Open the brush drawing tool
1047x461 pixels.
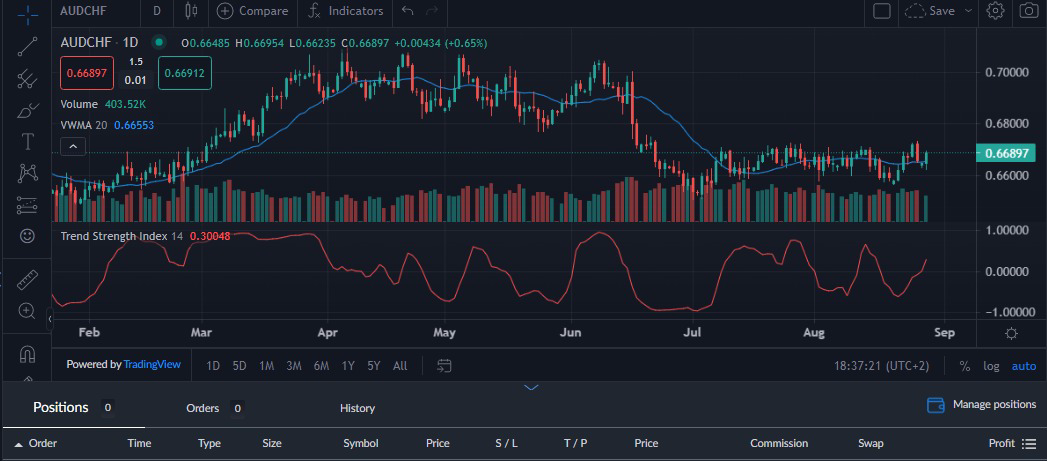click(27, 110)
